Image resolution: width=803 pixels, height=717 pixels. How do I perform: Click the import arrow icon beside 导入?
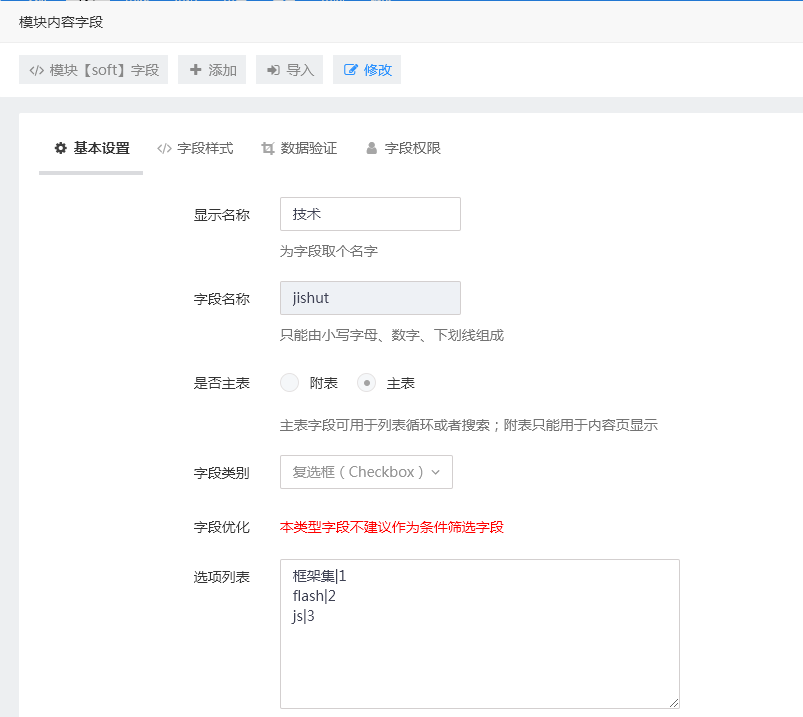(273, 70)
